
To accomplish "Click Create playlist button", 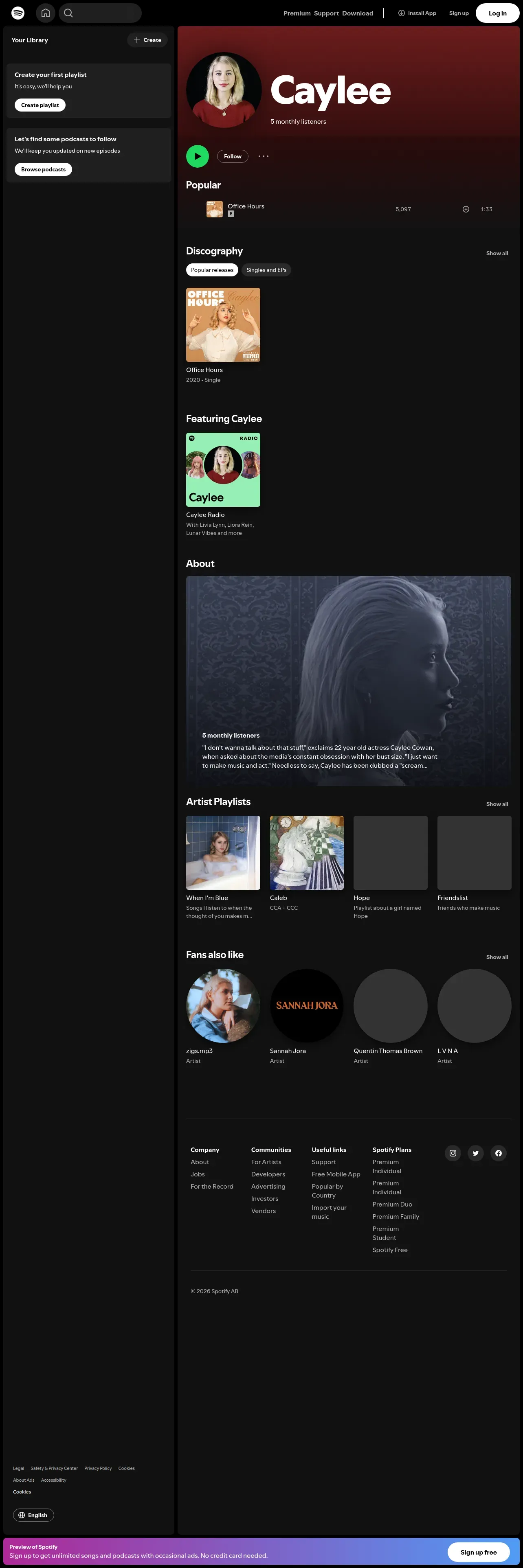I will click(x=40, y=105).
